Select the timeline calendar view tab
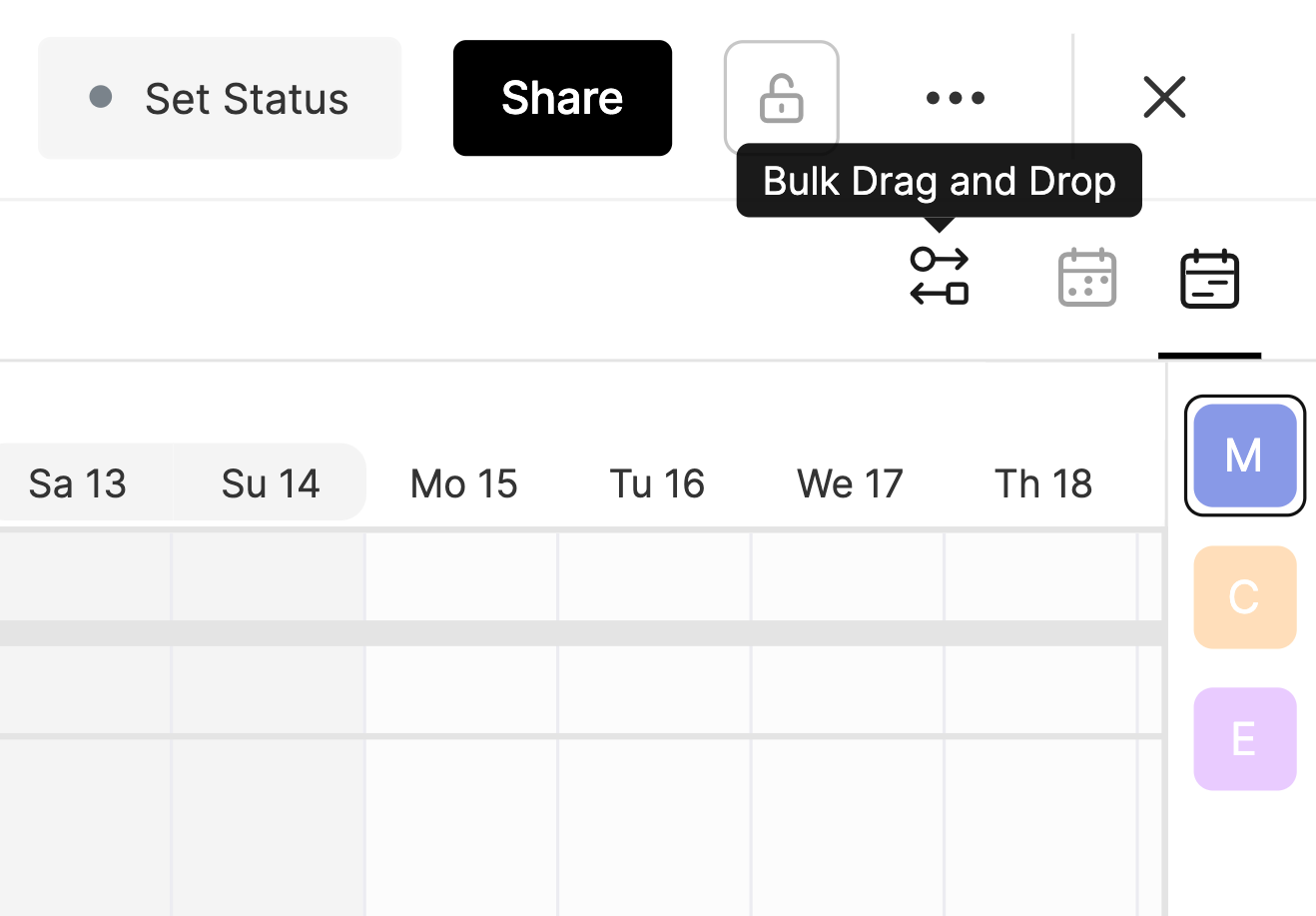The image size is (1316, 916). pos(1209,279)
